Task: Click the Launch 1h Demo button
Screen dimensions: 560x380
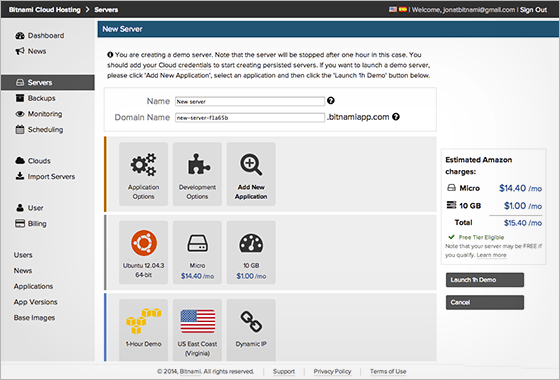Action: click(485, 280)
